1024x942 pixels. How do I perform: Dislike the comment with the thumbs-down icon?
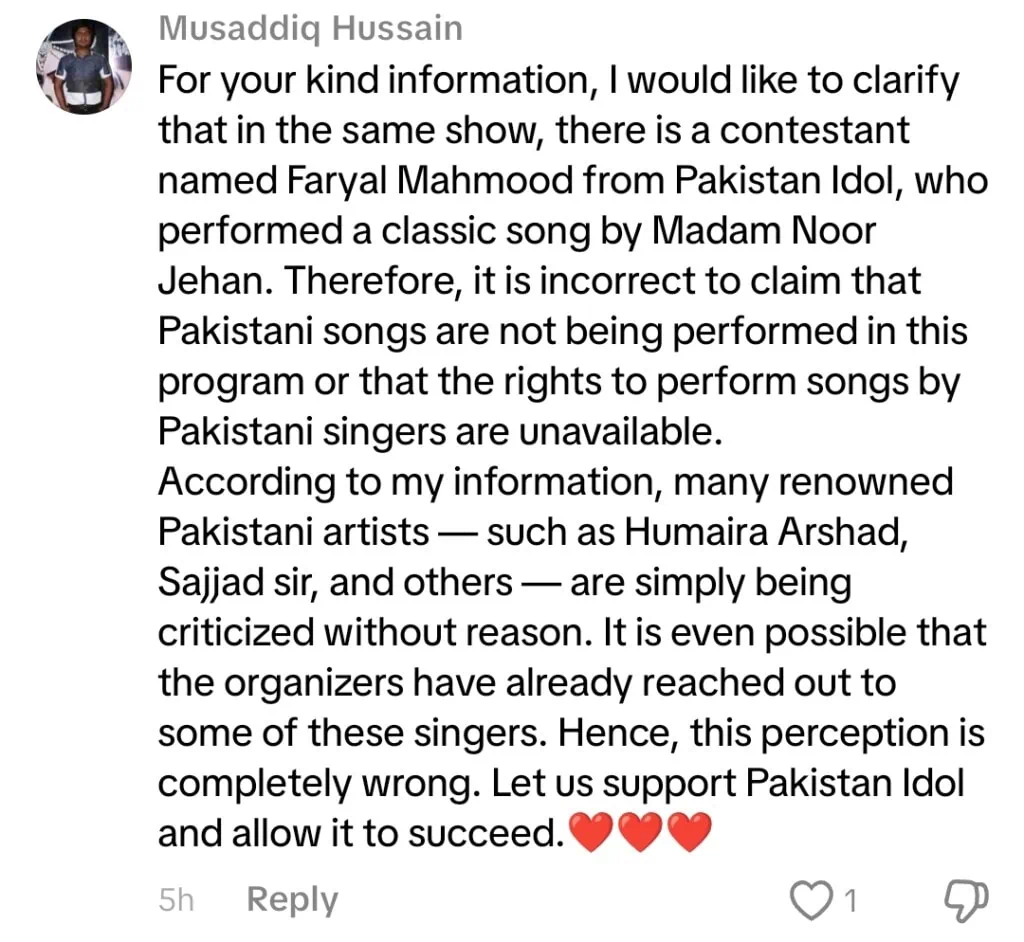[967, 899]
